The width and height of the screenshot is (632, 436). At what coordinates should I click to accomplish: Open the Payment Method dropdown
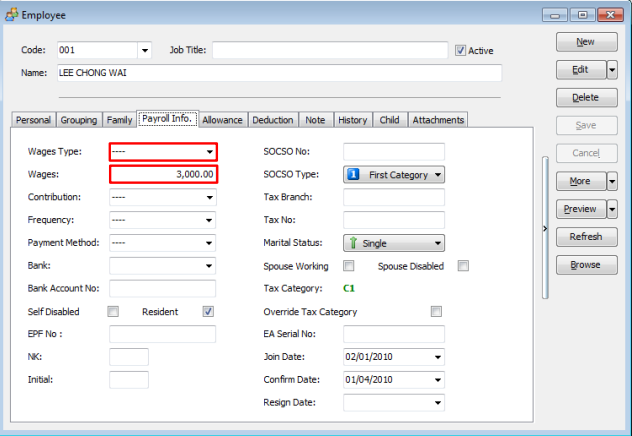(x=210, y=243)
